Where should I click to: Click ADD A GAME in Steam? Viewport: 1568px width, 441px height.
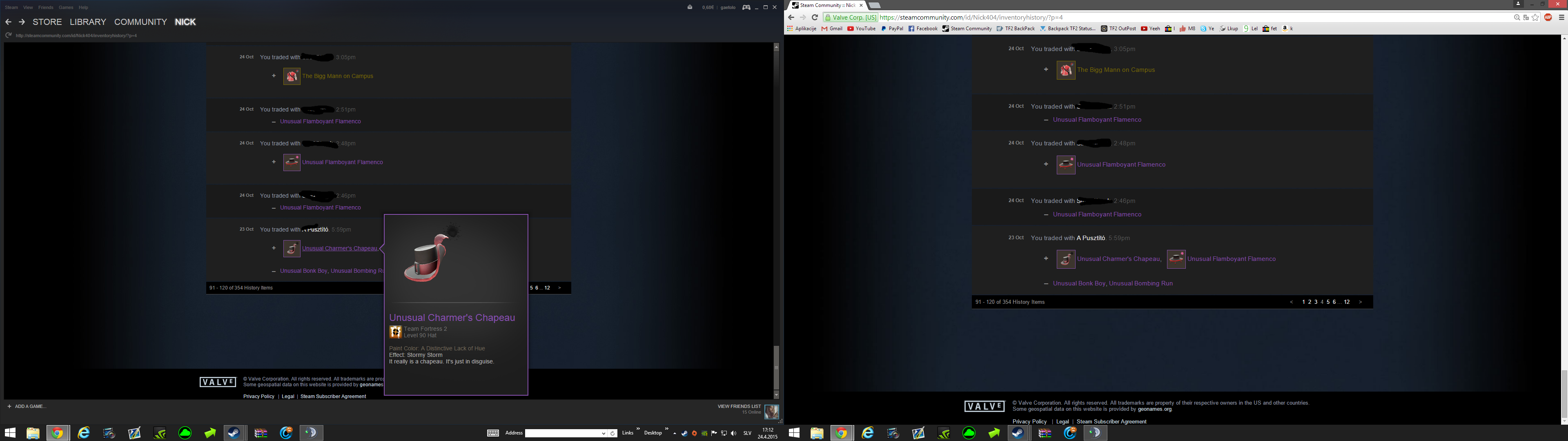tap(27, 406)
